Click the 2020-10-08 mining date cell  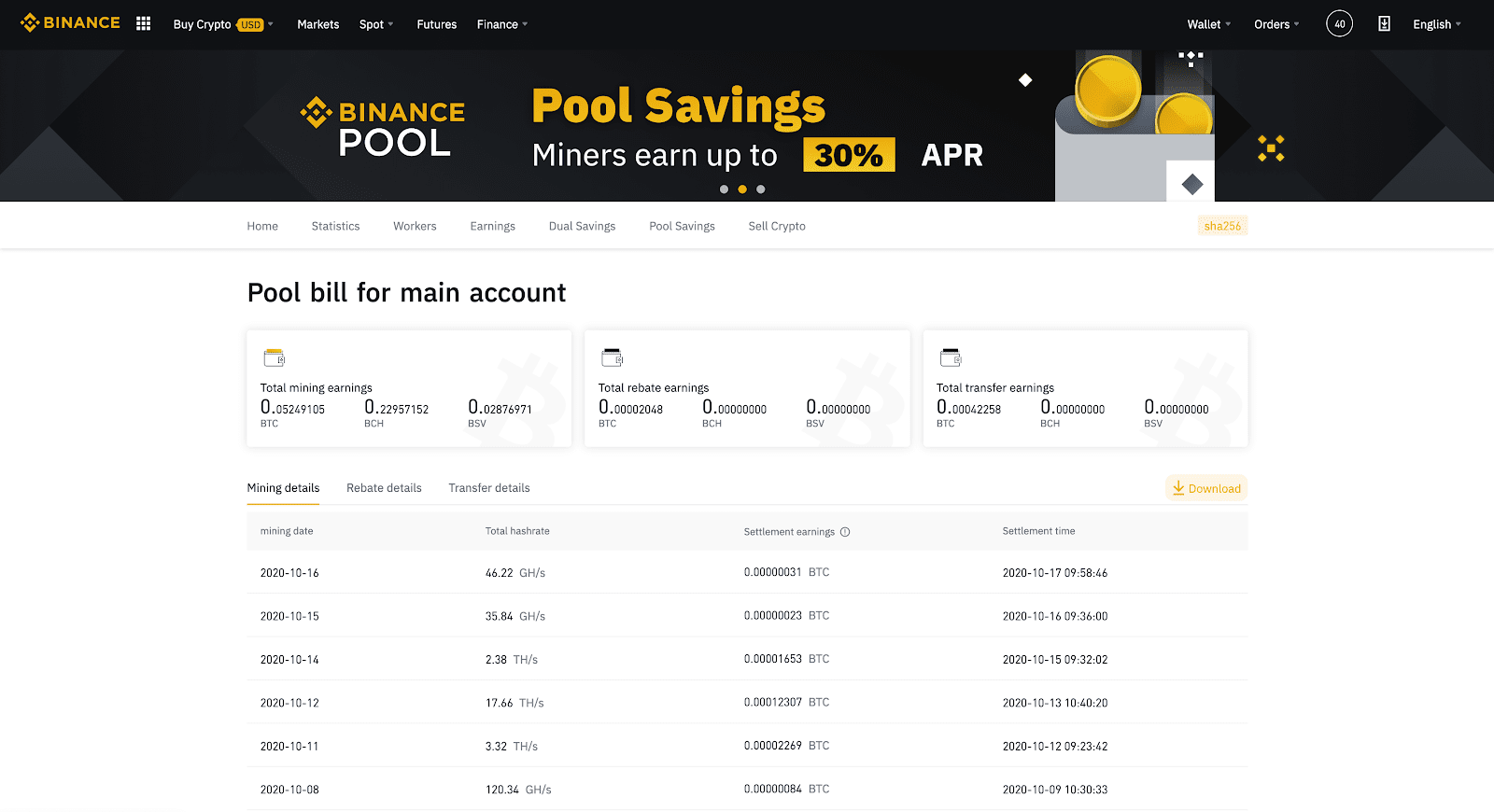click(289, 790)
